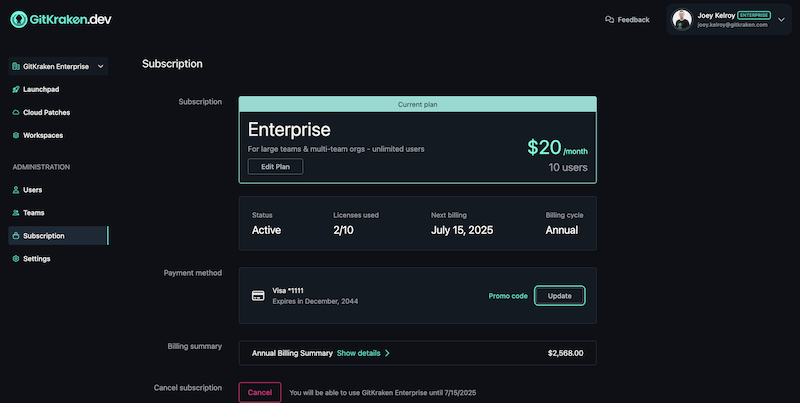Screen dimensions: 800x403
Task: Open the GitKraken Enterprise organization dropdown
Action: tap(58, 66)
